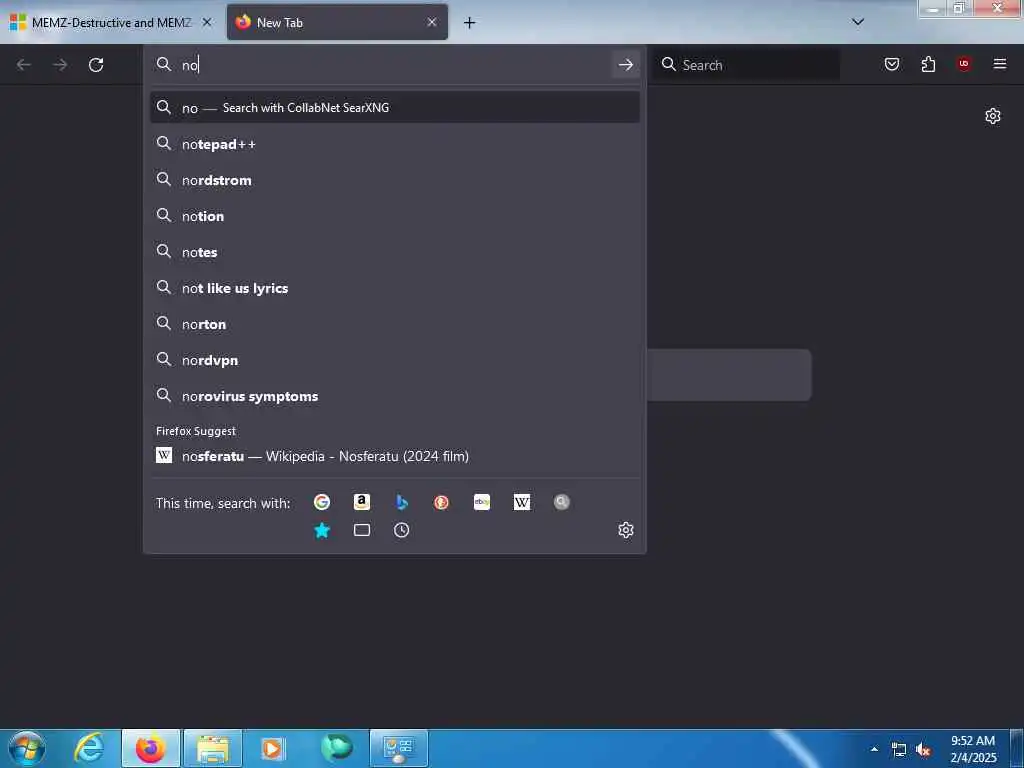The height and width of the screenshot is (768, 1024).
Task: Open the Firefox application menu
Action: coord(1000,64)
